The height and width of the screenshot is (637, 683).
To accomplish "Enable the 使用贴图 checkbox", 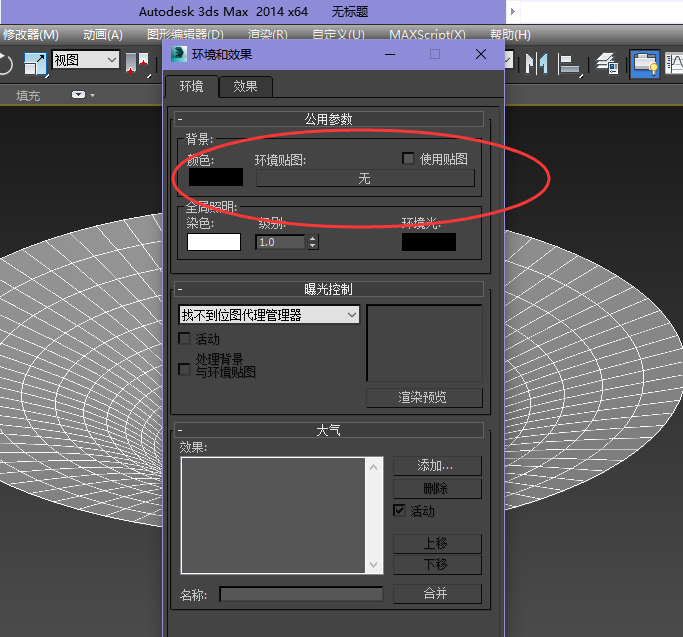I will click(x=408, y=158).
